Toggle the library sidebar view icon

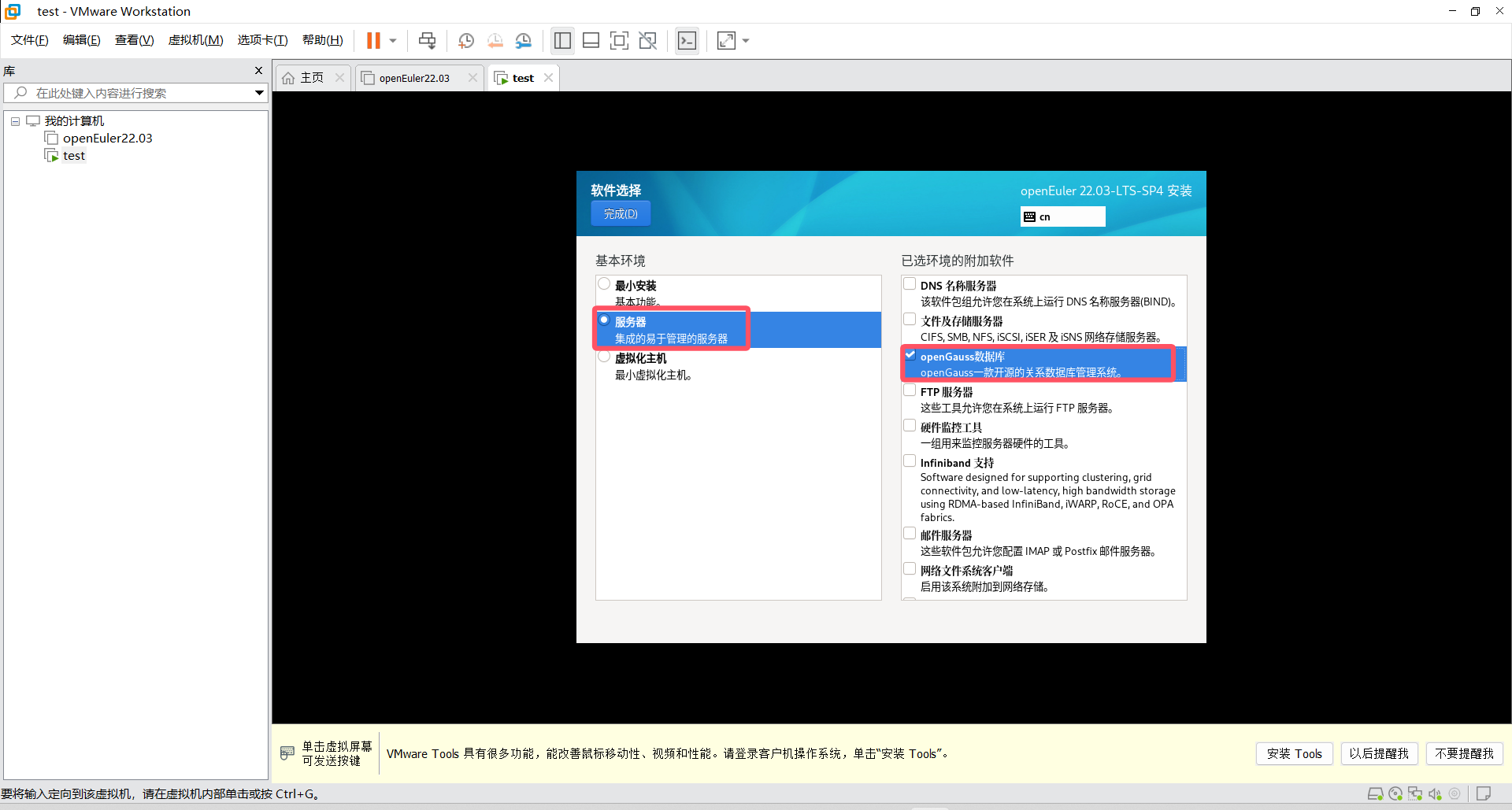pyautogui.click(x=562, y=40)
